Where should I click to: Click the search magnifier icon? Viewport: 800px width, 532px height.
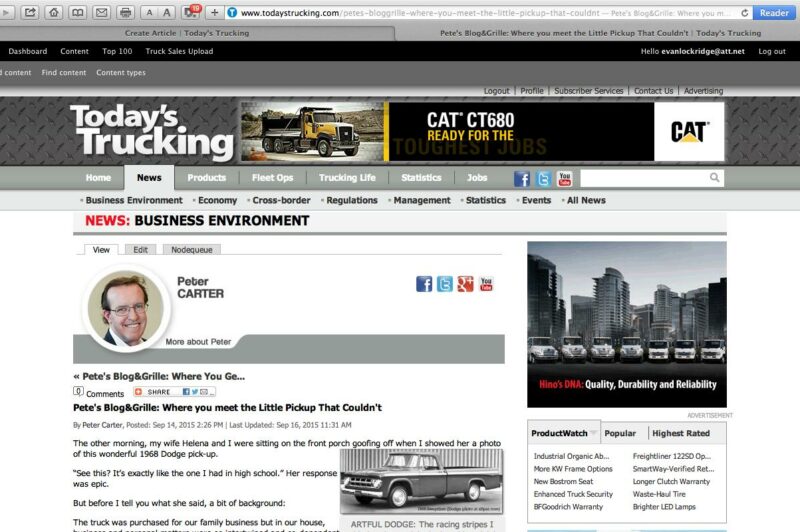[714, 178]
